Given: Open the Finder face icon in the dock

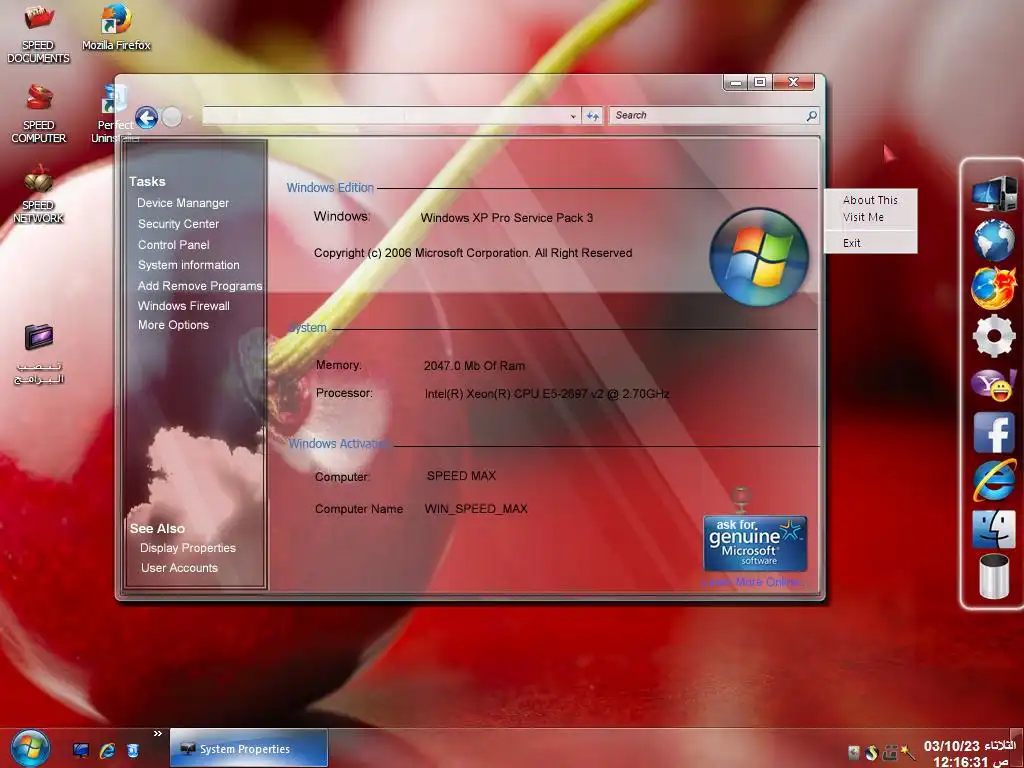Looking at the screenshot, I should 993,528.
